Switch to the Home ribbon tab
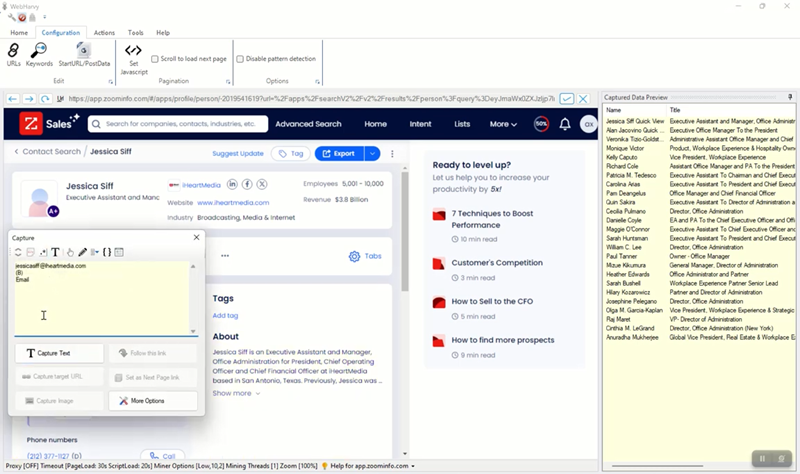The height and width of the screenshot is (474, 800). [x=19, y=33]
